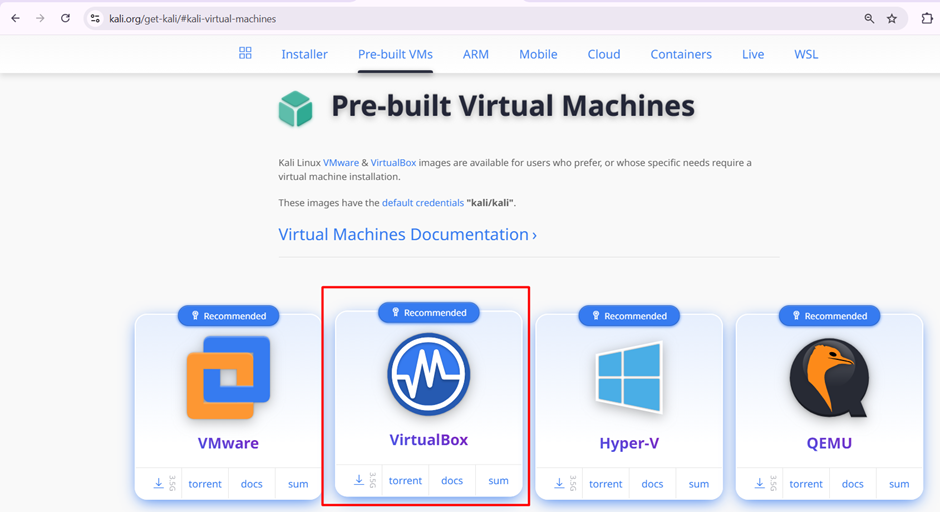Open the browser extensions puzzle icon

click(x=926, y=18)
